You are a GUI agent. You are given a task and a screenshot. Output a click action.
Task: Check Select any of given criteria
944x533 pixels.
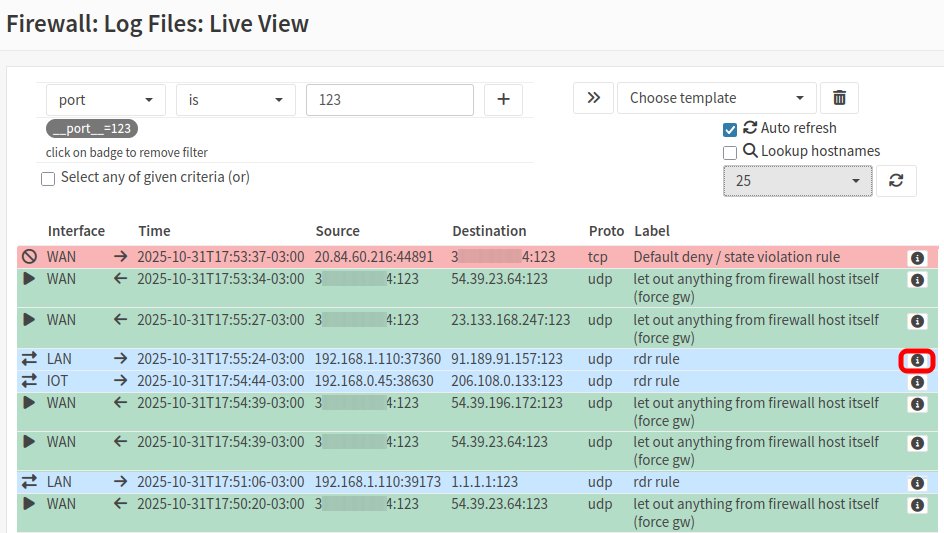pos(48,178)
